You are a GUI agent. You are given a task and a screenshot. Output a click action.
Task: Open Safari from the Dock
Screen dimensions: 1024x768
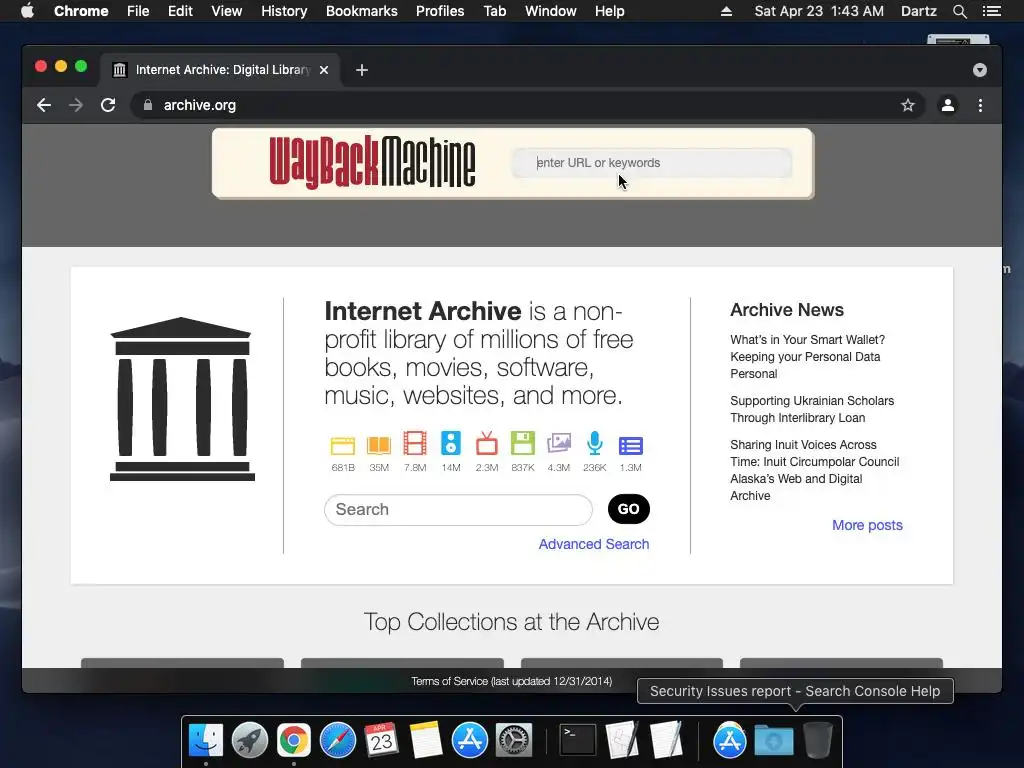coord(338,741)
